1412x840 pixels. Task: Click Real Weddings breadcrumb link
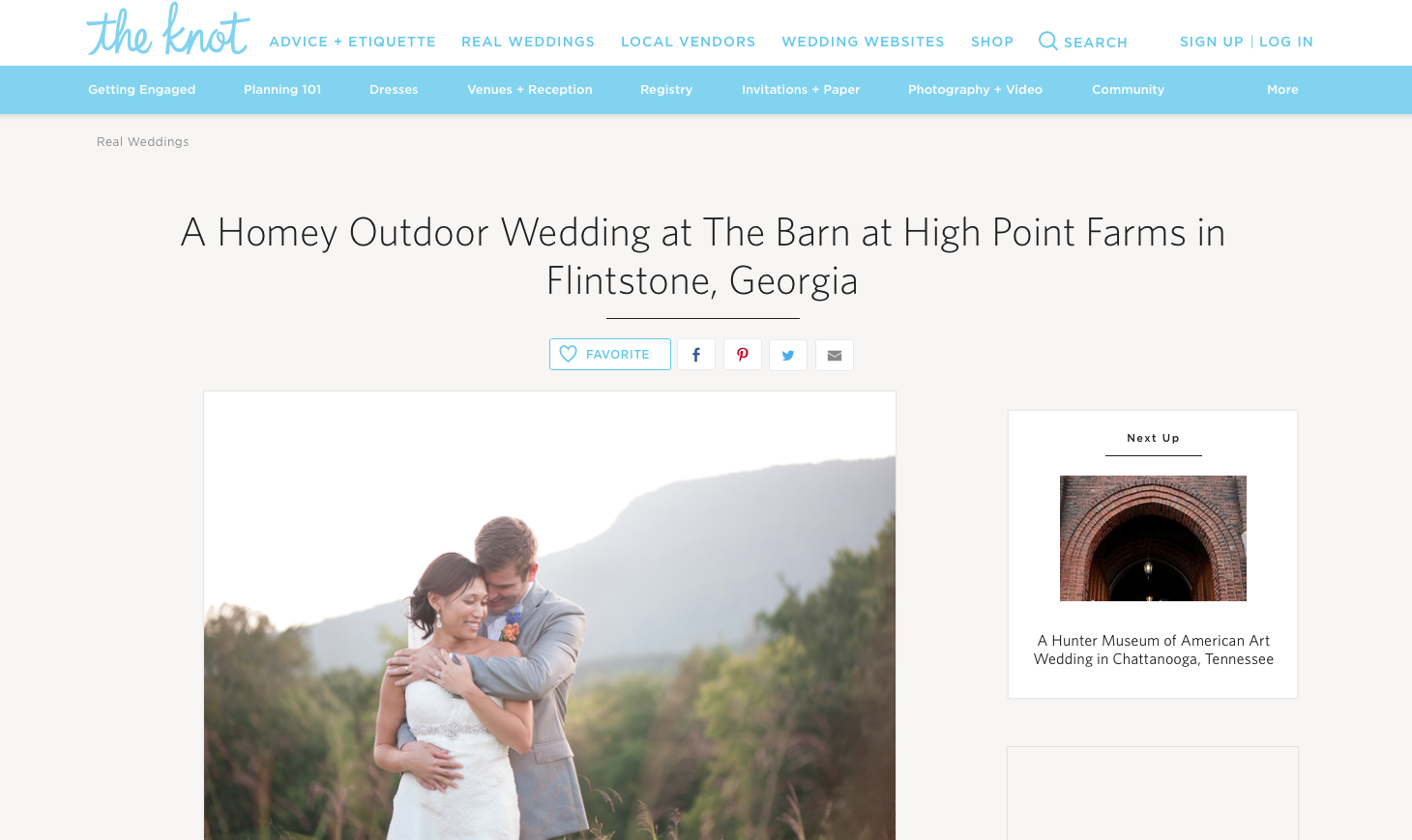143,142
